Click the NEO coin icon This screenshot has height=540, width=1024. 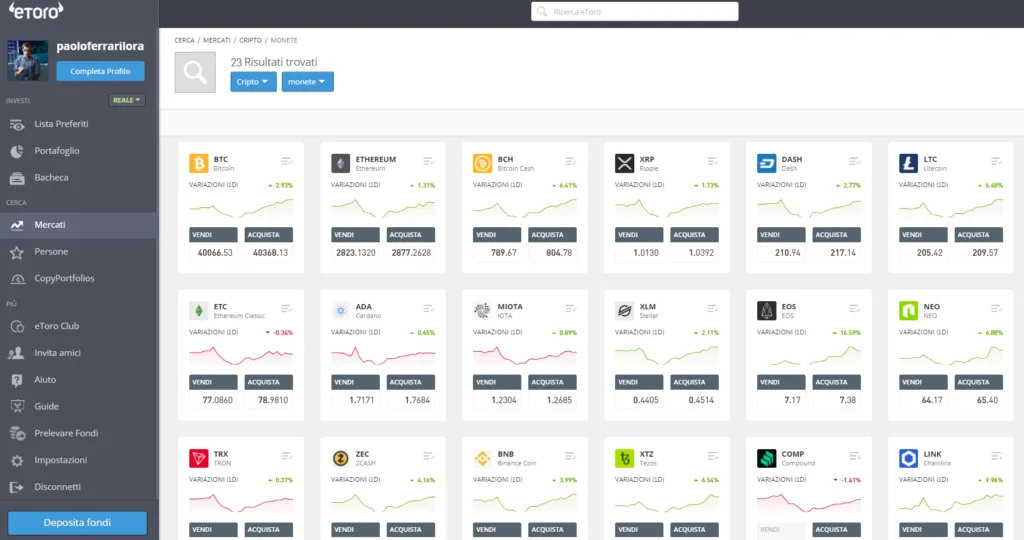pyautogui.click(x=908, y=311)
